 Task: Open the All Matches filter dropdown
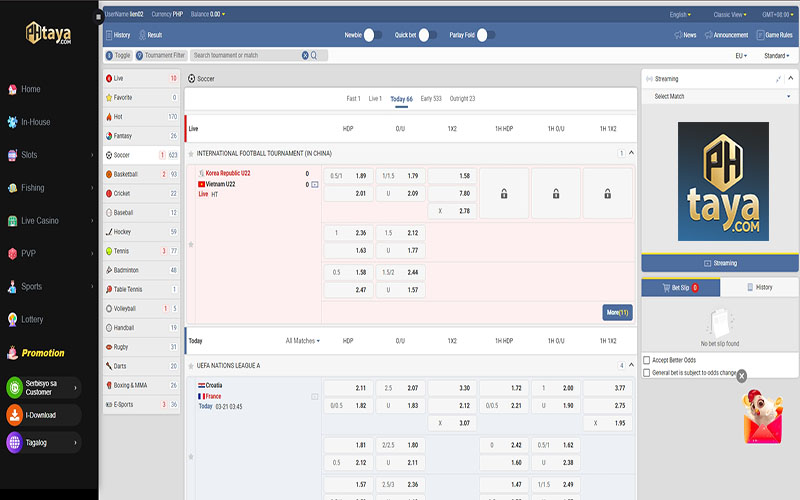[x=303, y=341]
